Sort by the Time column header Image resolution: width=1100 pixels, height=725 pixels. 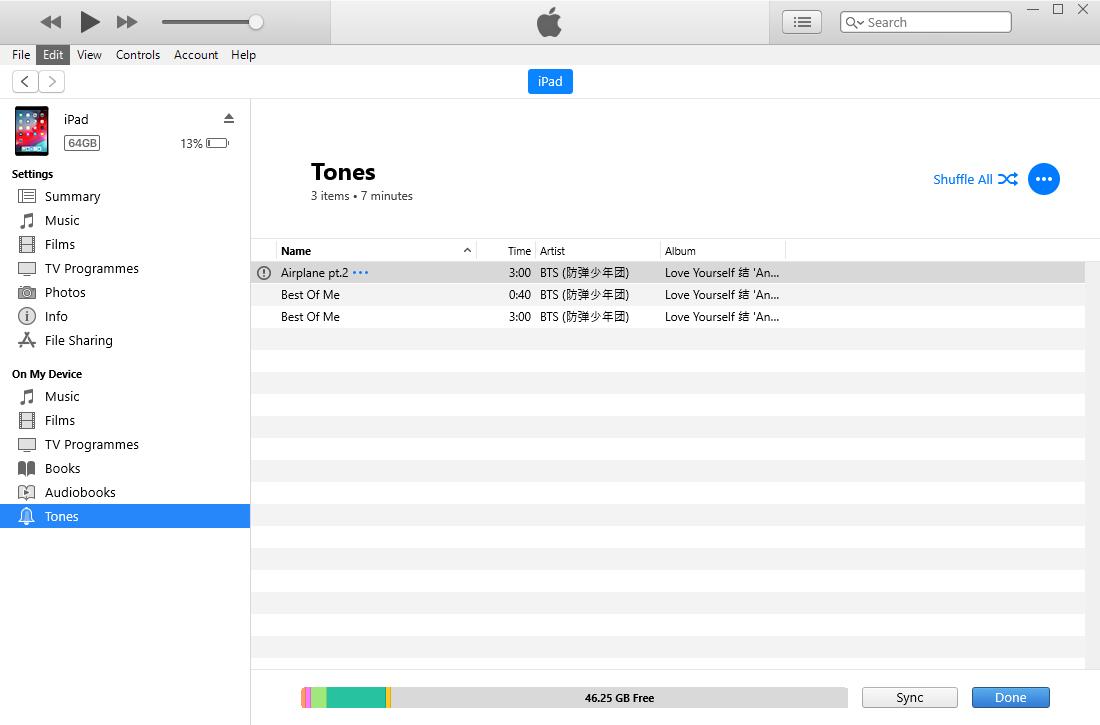point(506,251)
